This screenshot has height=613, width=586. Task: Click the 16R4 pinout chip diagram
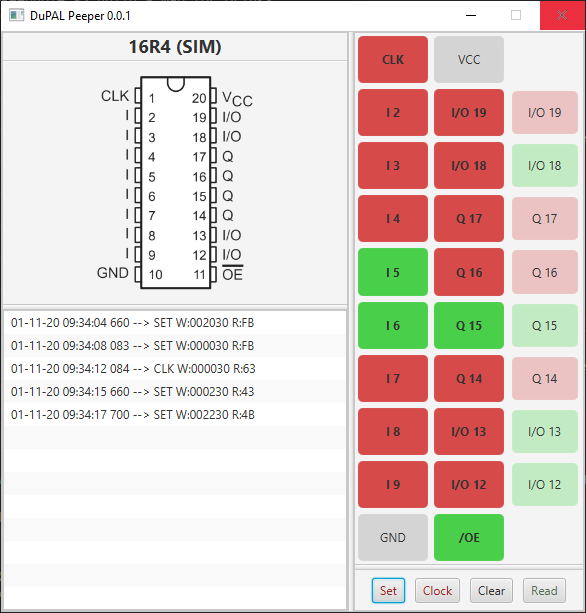[x=175, y=183]
